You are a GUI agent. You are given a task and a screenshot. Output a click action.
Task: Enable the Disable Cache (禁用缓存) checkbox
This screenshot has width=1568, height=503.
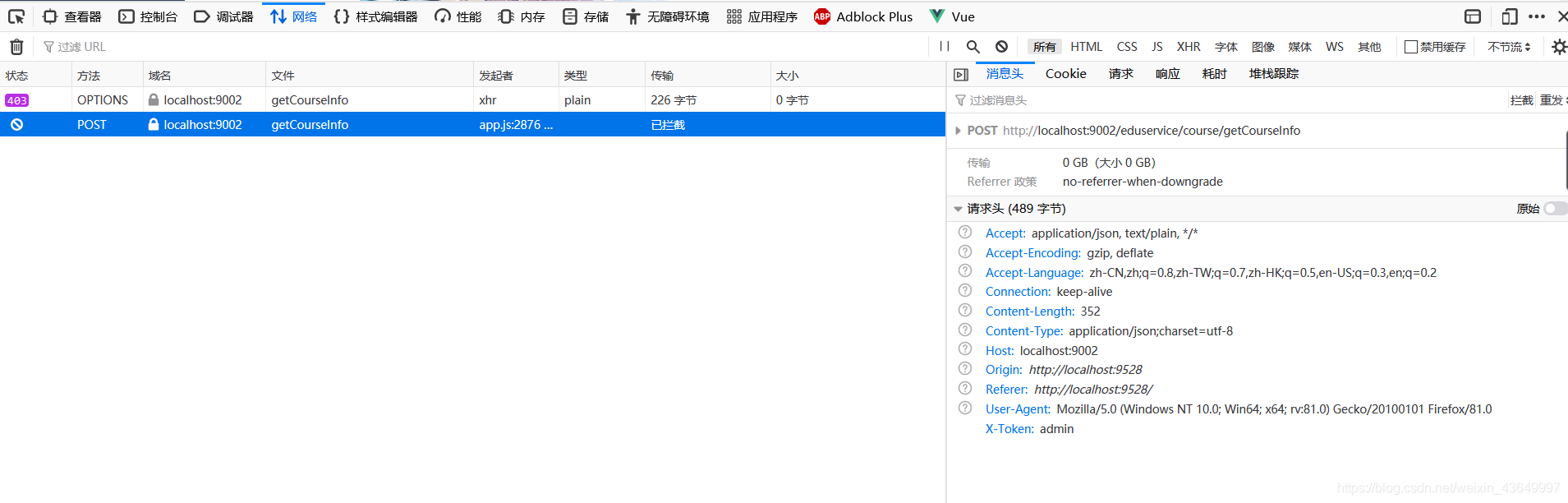tap(1411, 47)
